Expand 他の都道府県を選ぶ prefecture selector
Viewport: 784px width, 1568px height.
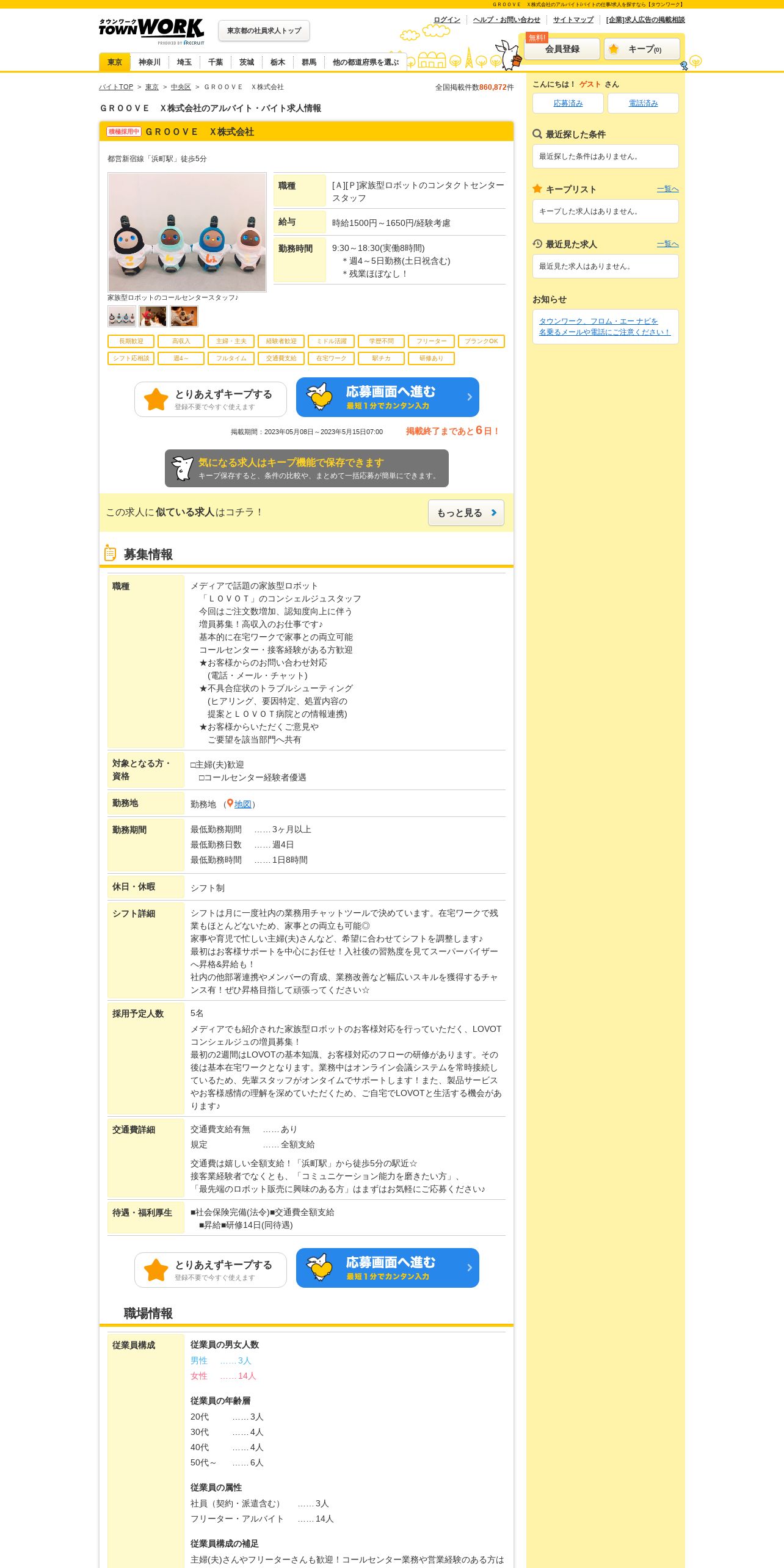(x=365, y=62)
